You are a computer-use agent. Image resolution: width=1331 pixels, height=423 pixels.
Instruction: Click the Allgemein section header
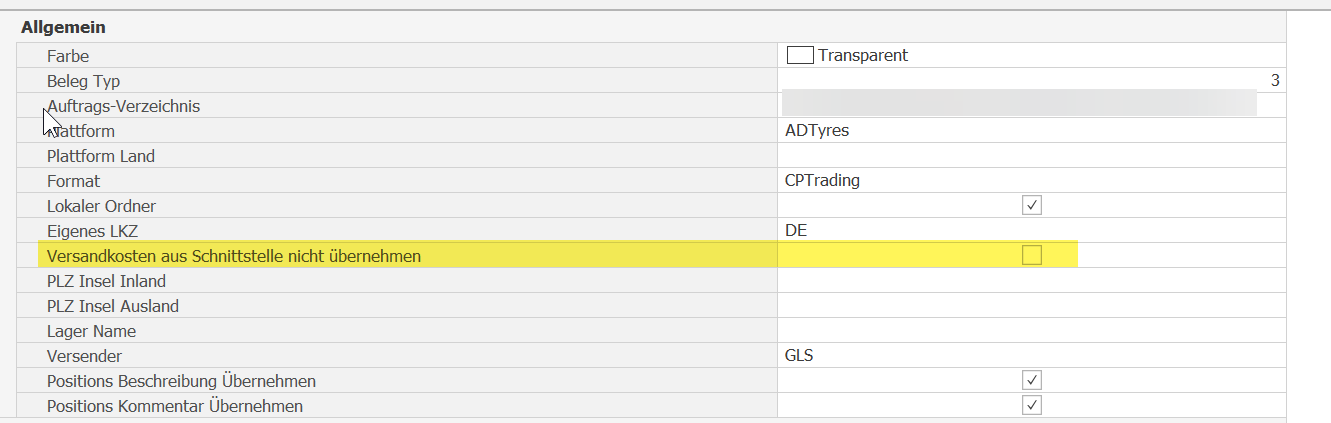tap(64, 28)
